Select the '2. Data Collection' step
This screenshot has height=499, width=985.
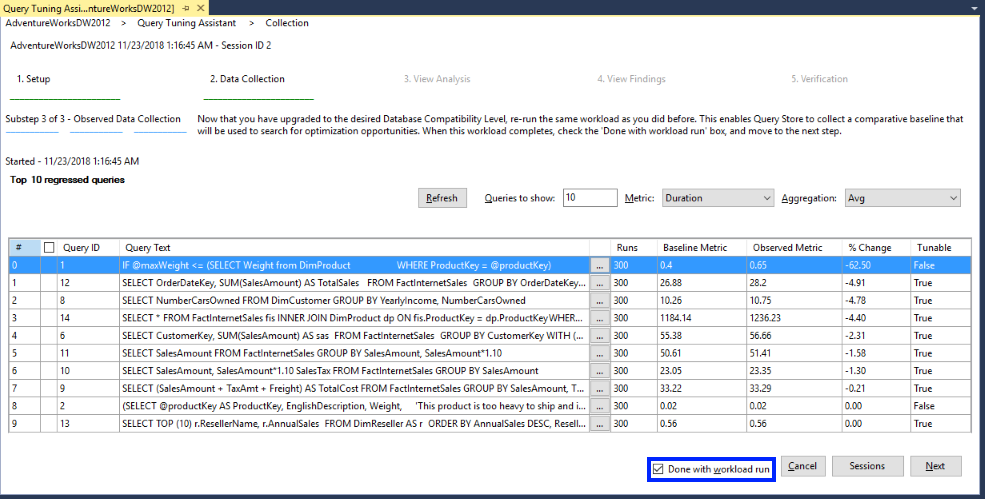(247, 79)
